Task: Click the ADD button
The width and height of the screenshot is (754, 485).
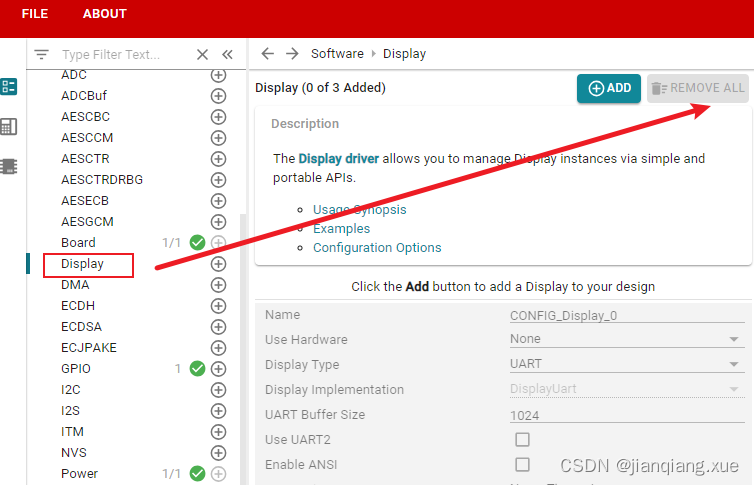Action: click(609, 88)
